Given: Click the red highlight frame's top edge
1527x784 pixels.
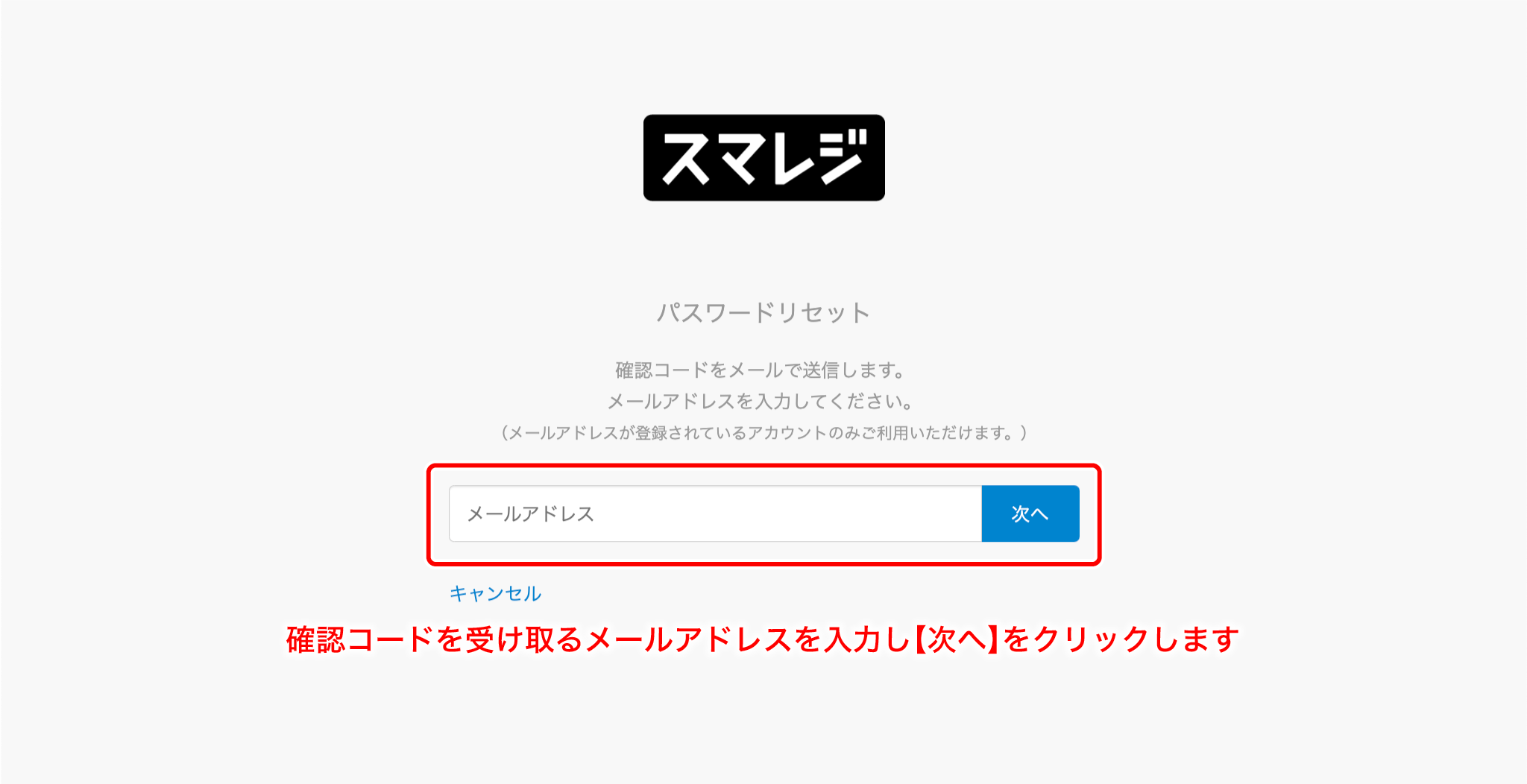Looking at the screenshot, I should [x=763, y=467].
